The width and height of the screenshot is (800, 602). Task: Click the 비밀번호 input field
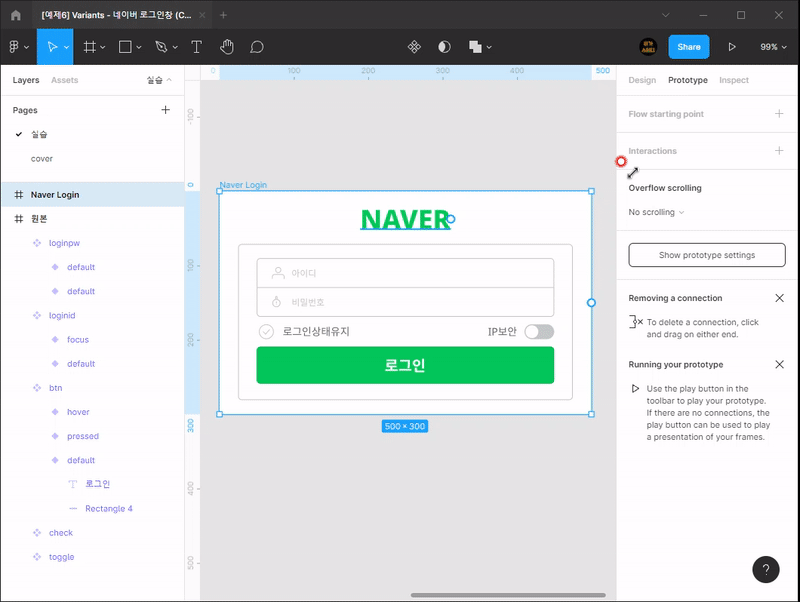pyautogui.click(x=405, y=302)
